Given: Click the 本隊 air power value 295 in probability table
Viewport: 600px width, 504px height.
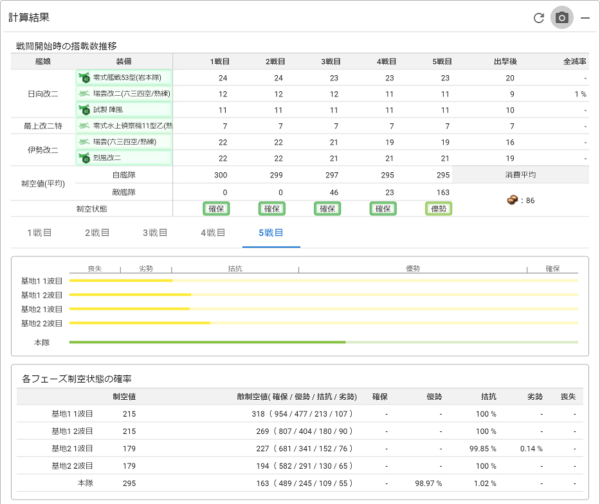Looking at the screenshot, I should click(129, 483).
